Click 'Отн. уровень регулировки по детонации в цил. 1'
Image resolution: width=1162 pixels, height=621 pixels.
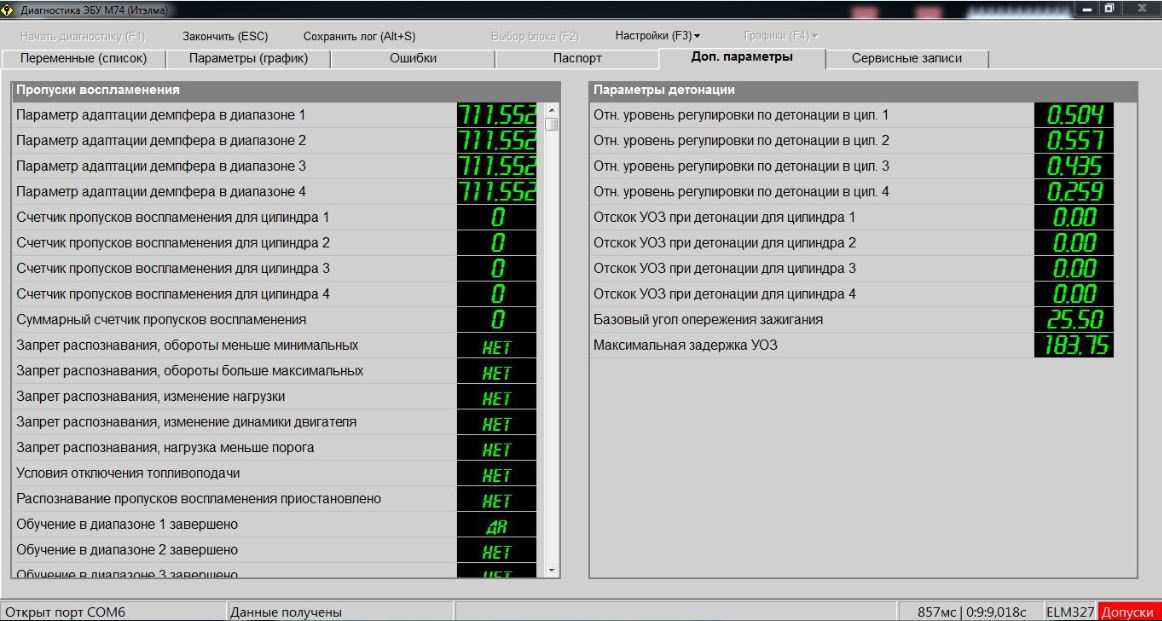pyautogui.click(x=852, y=115)
